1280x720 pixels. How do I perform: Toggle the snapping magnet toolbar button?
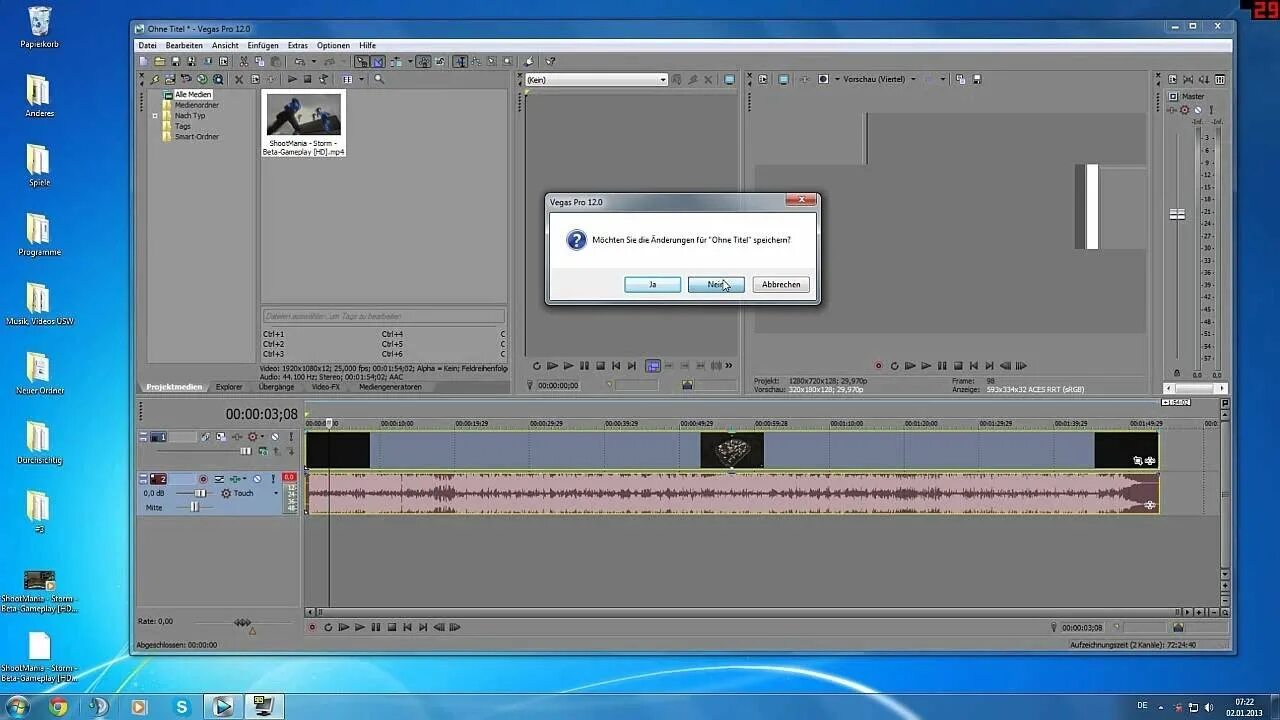click(x=362, y=62)
